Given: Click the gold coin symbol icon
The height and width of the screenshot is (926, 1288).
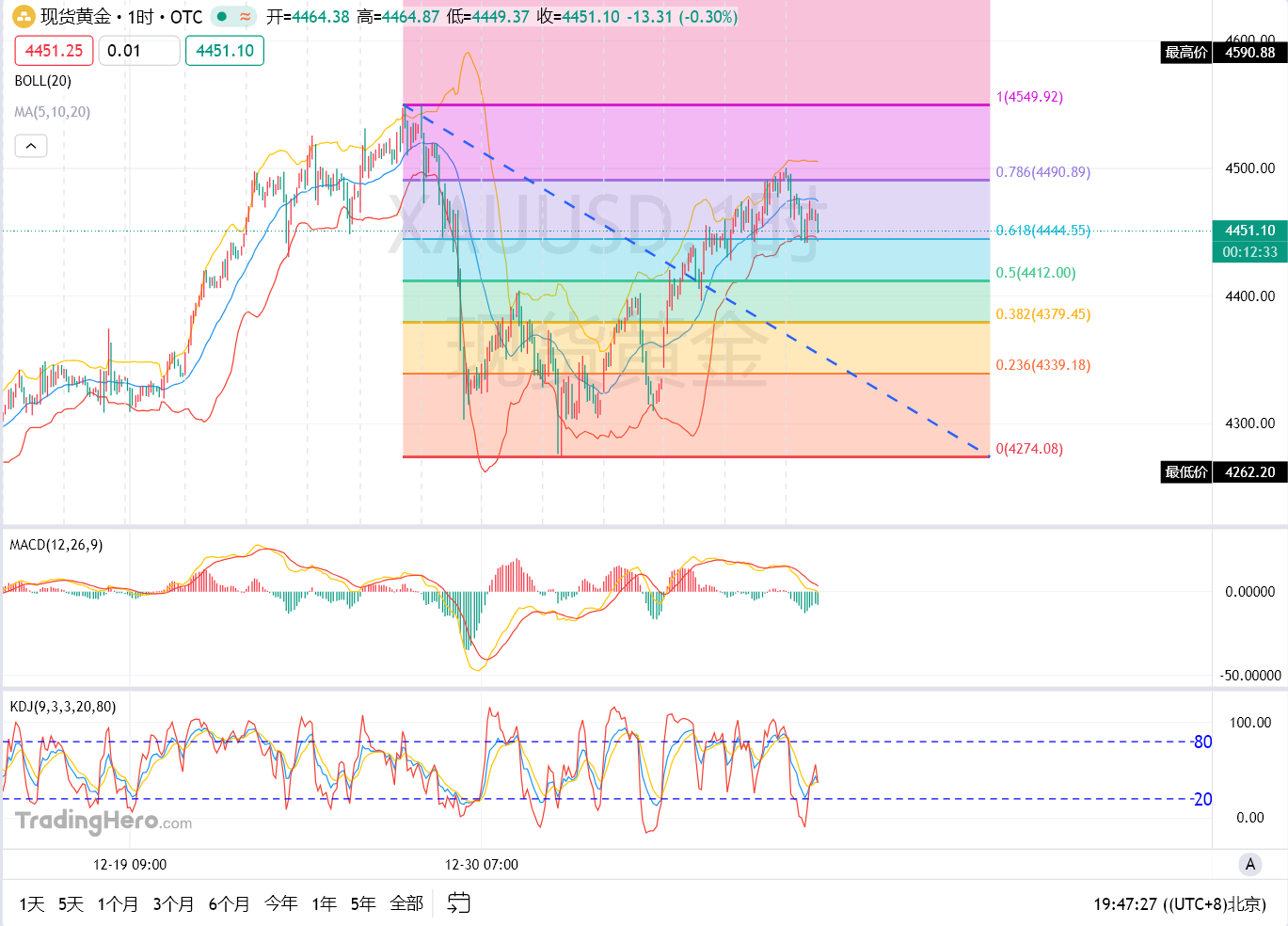Looking at the screenshot, I should pyautogui.click(x=24, y=17).
